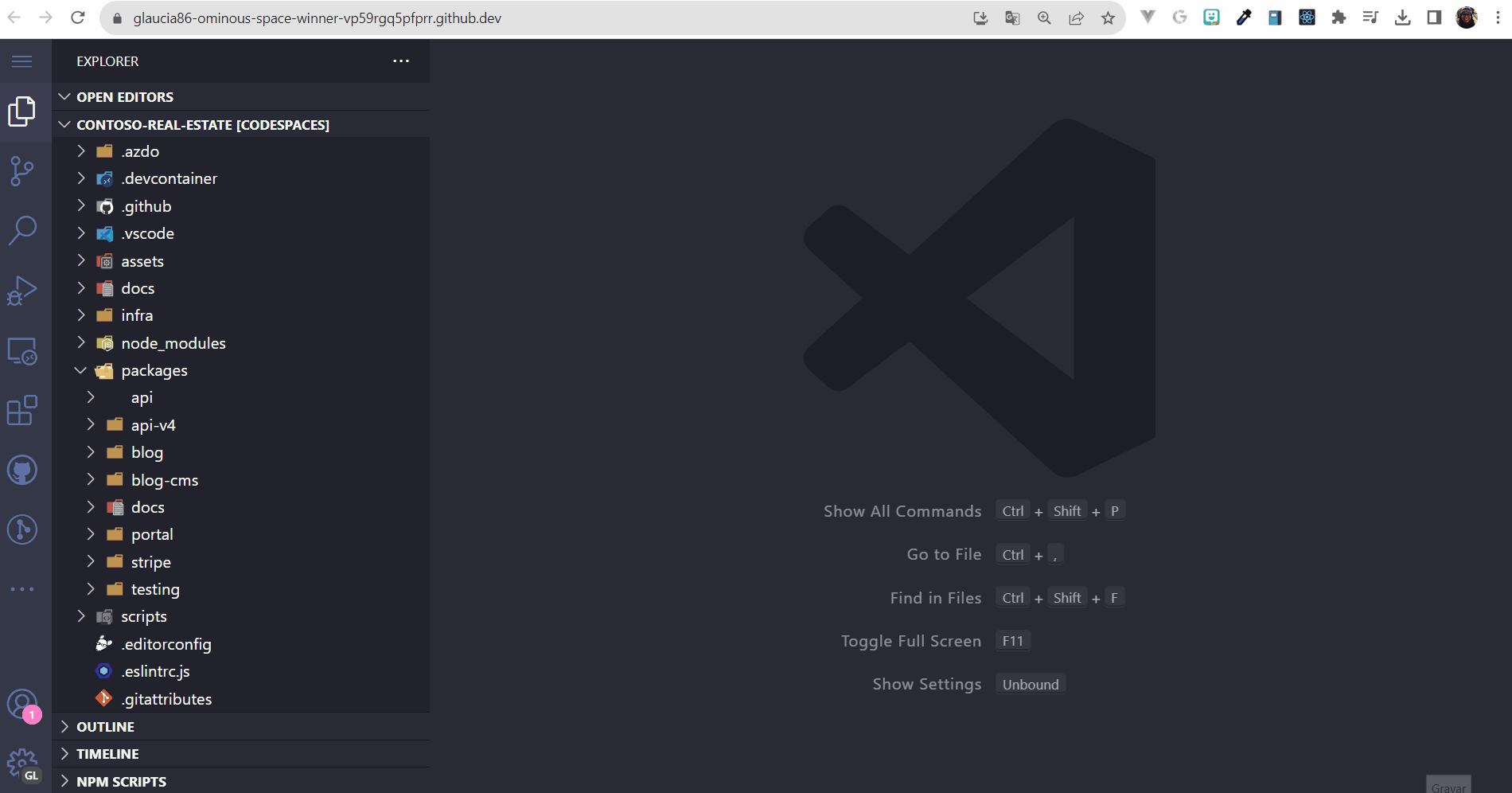Select the Explorer files icon

[22, 111]
